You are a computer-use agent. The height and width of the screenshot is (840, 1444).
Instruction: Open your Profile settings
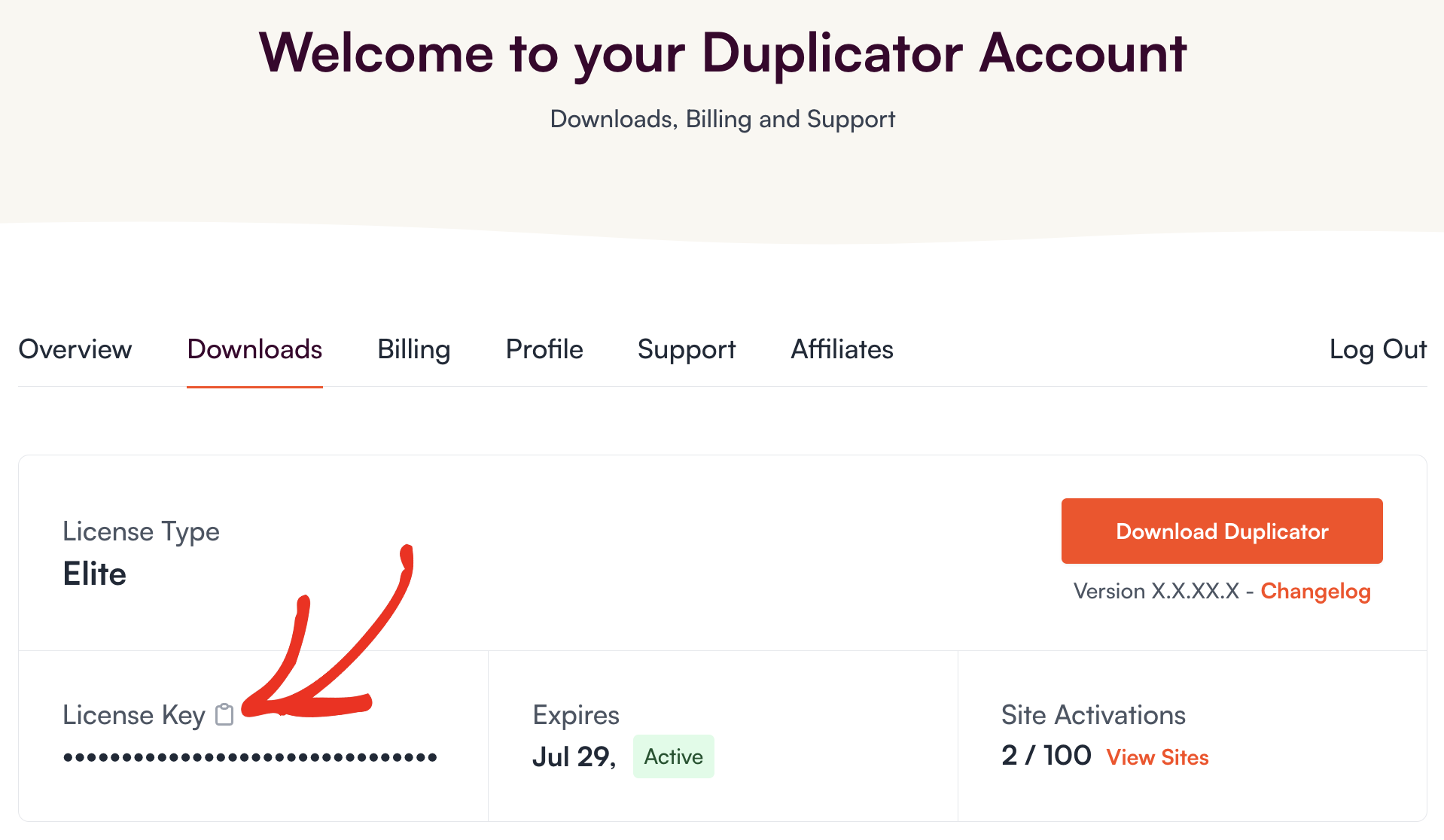544,349
